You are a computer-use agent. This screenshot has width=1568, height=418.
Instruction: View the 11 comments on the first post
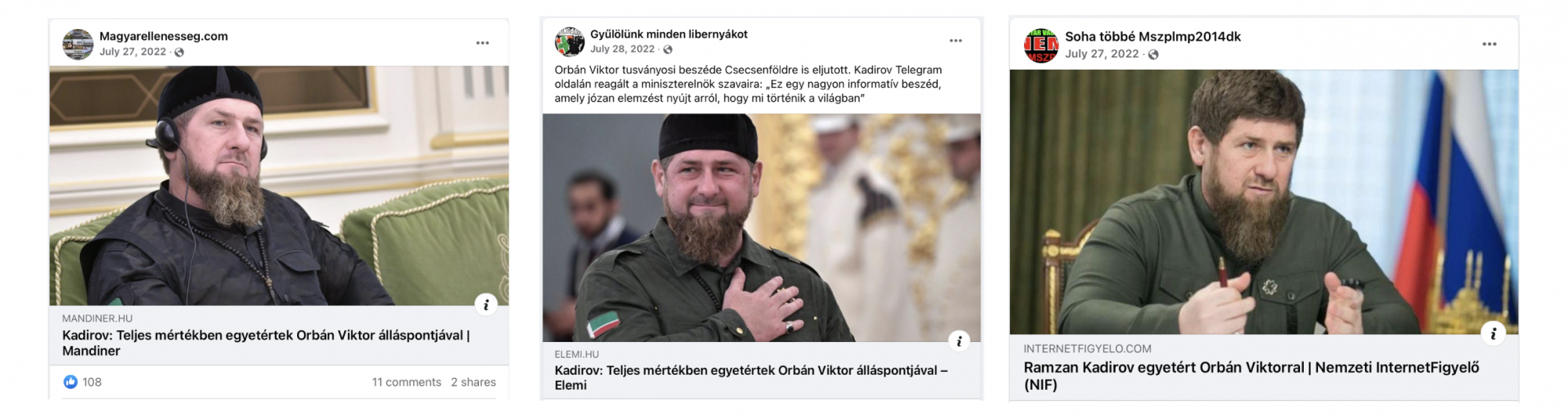[407, 382]
